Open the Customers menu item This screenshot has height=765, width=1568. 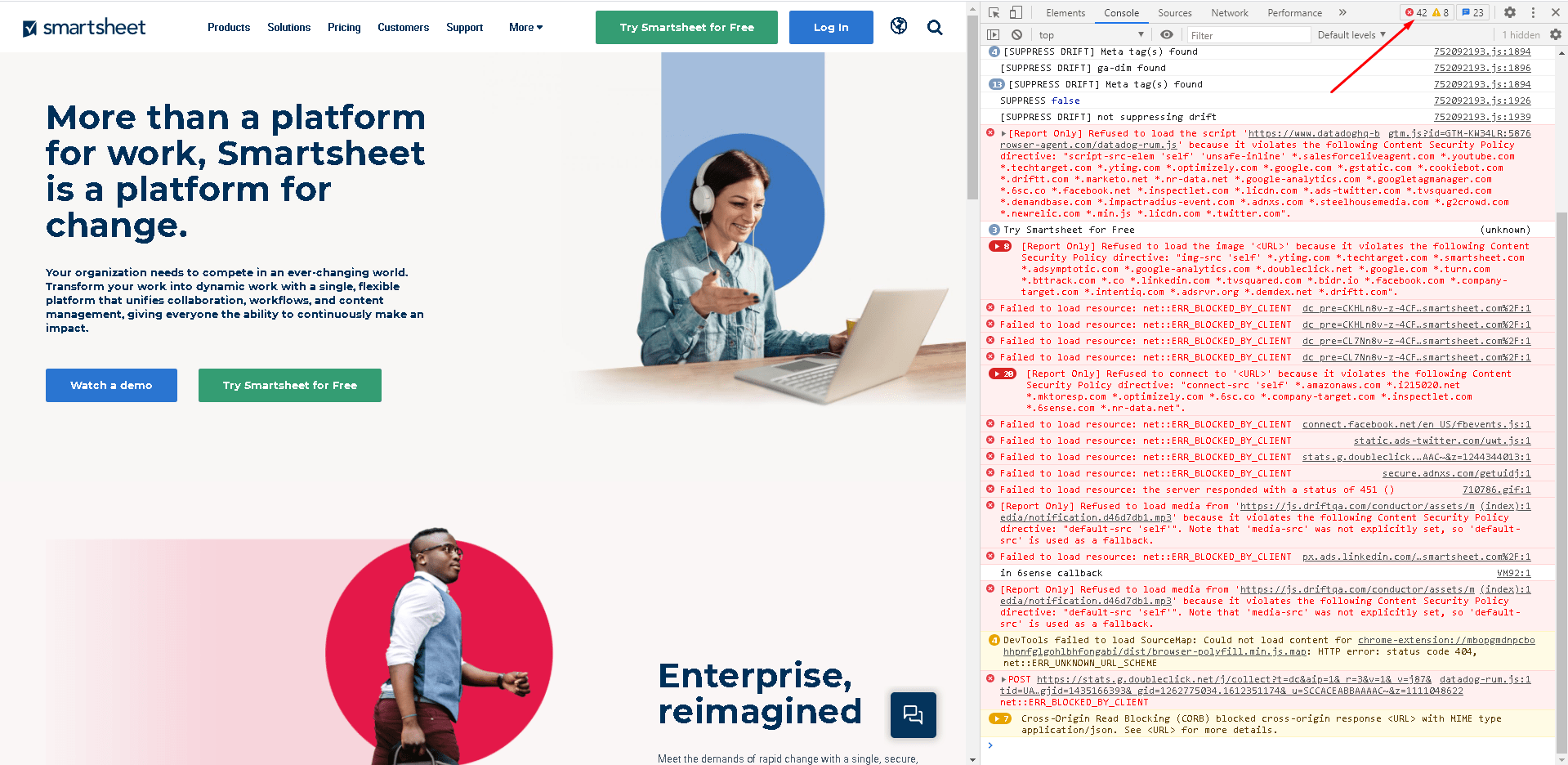click(403, 27)
